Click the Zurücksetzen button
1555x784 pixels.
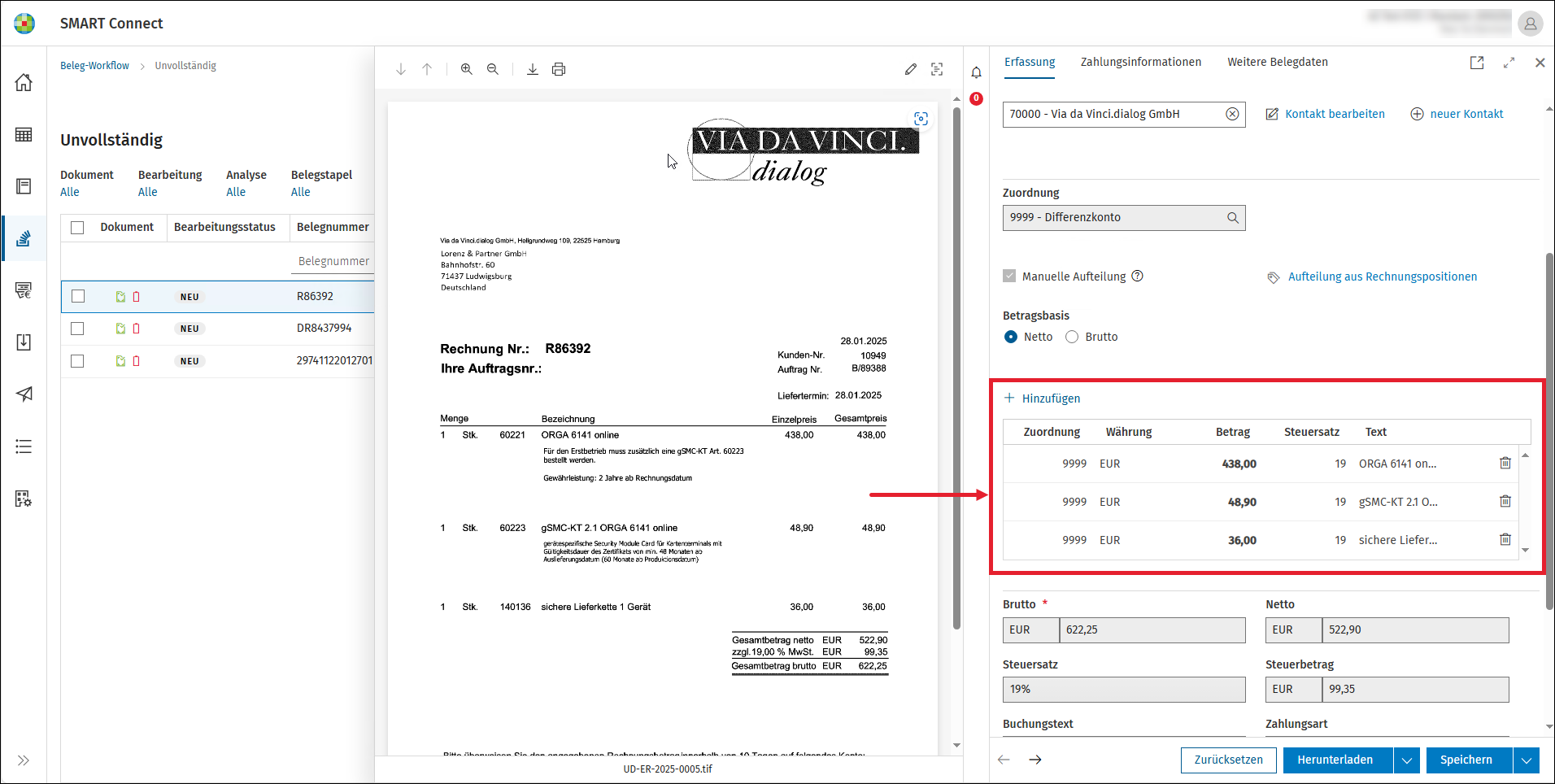1229,760
